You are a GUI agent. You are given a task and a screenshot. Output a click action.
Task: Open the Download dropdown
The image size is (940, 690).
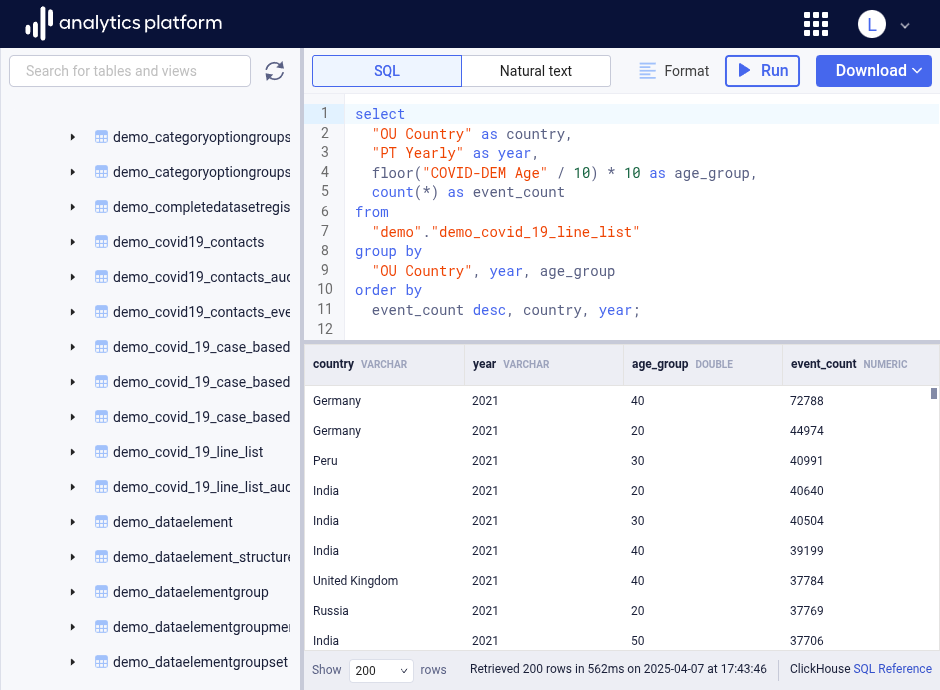click(x=873, y=71)
